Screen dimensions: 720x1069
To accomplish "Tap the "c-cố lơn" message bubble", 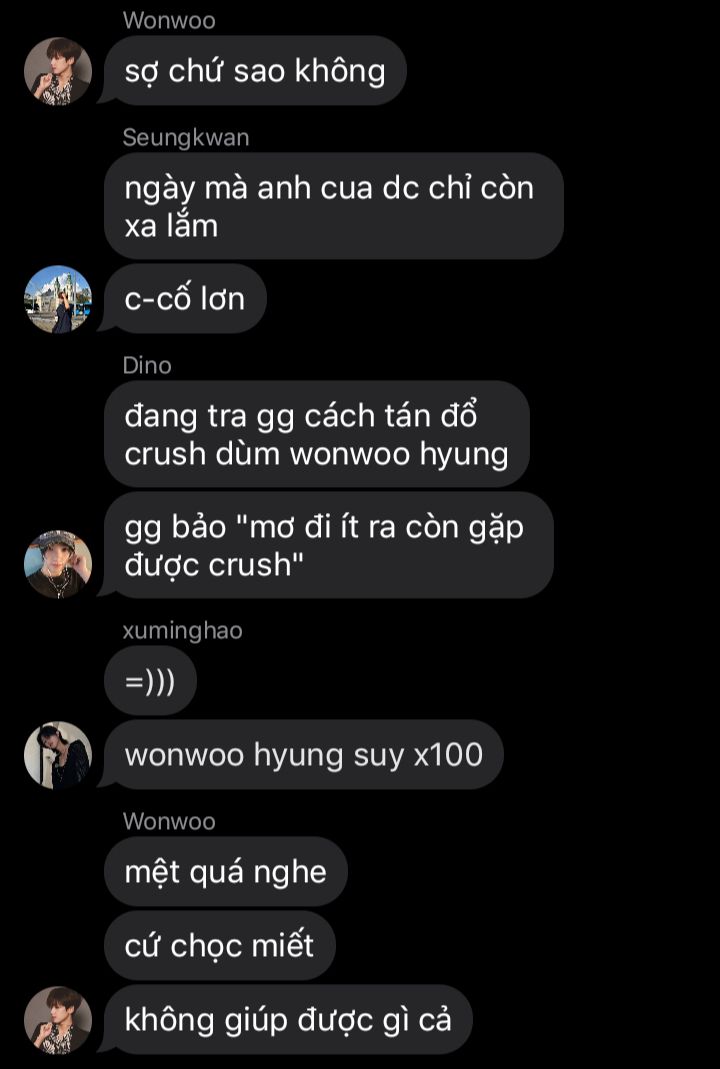I will coord(185,299).
